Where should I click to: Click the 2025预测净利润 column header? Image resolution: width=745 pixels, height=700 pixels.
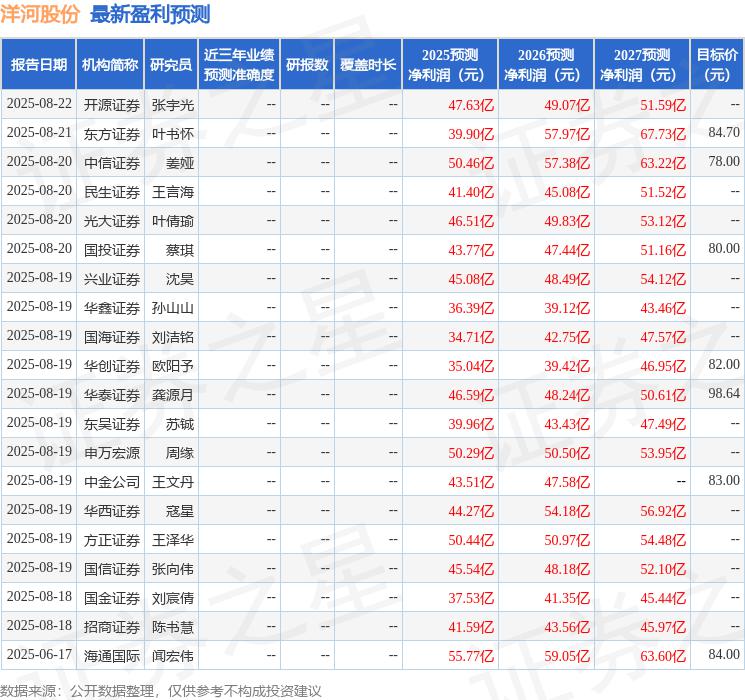pos(450,65)
